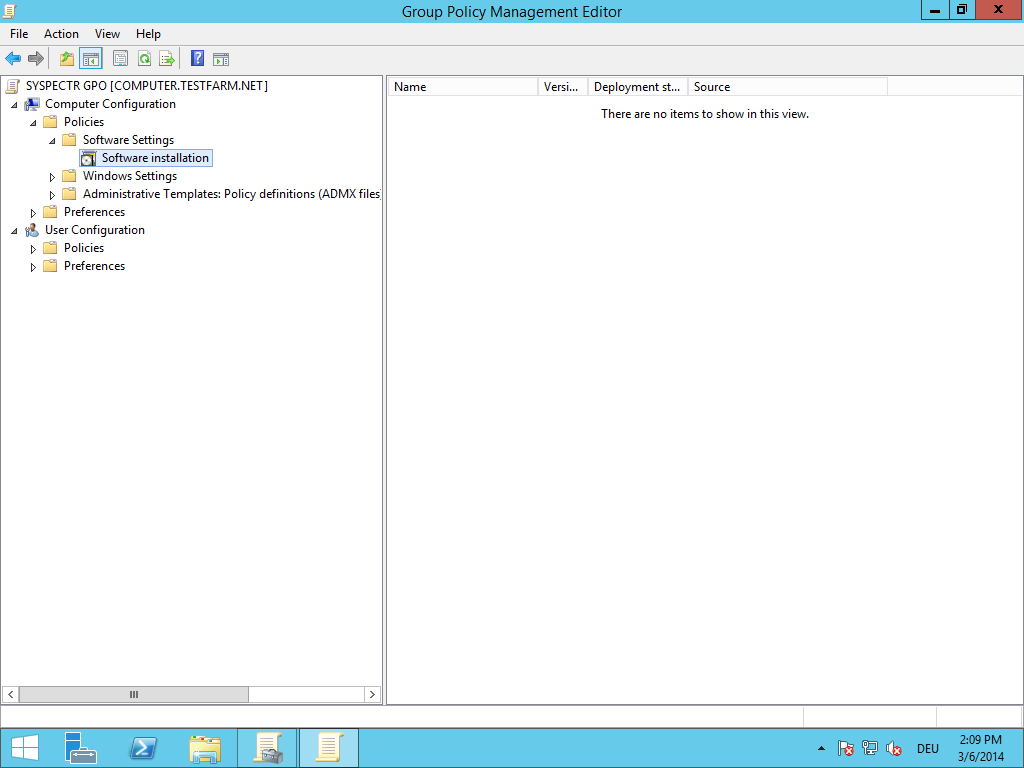Click the Refresh toolbar icon
Viewport: 1024px width, 768px height.
coord(144,59)
